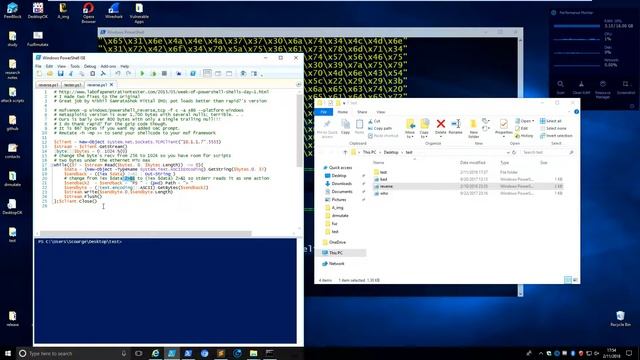Sort by Date modified column header
Image resolution: width=640 pixels, height=360 pixels.
pos(473,162)
